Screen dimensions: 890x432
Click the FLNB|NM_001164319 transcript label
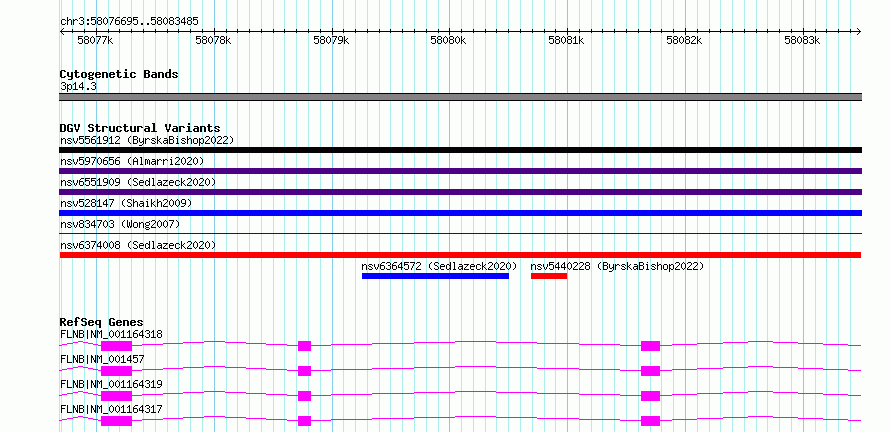click(111, 385)
